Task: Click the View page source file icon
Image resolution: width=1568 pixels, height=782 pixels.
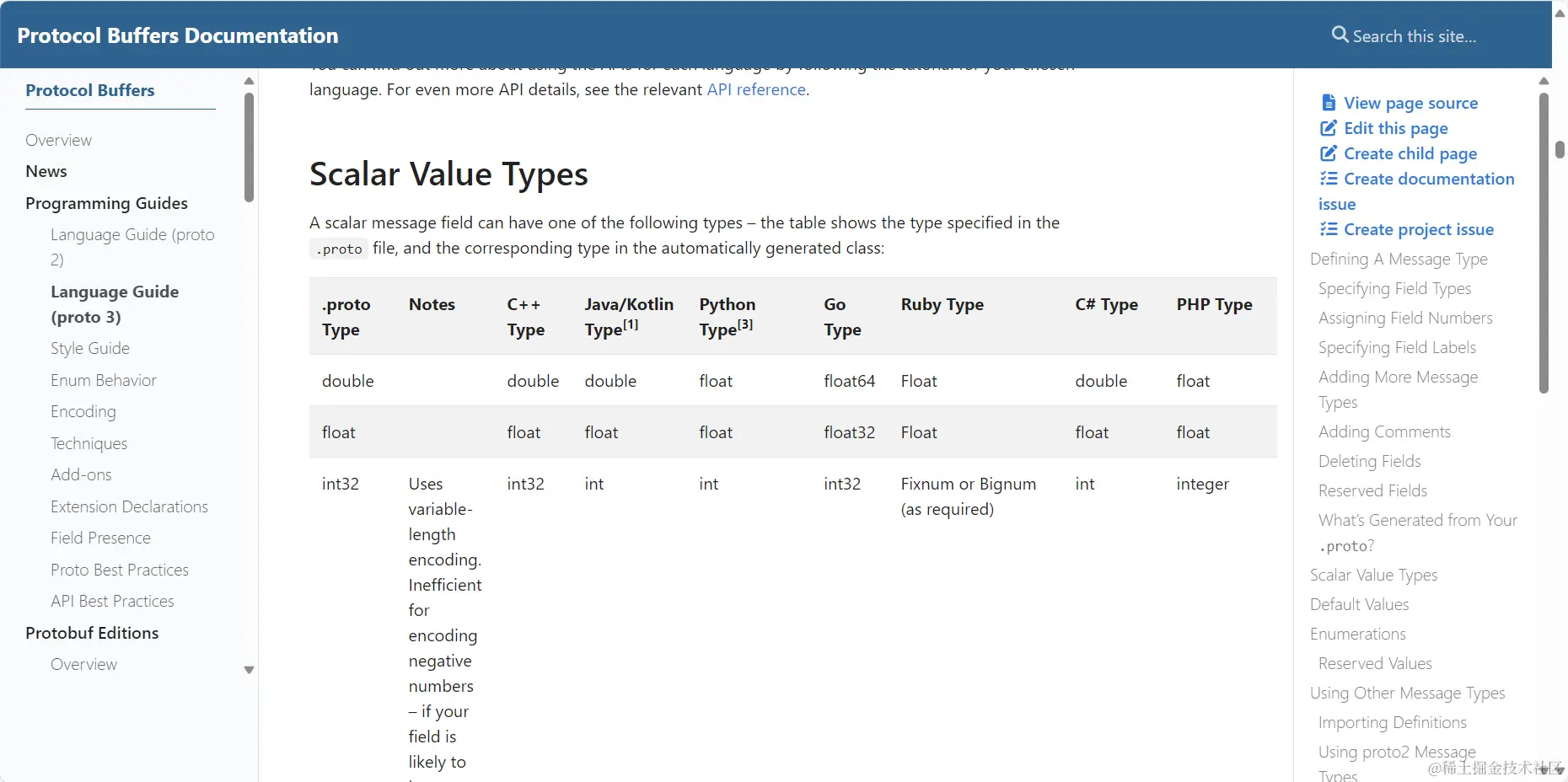Action: pos(1329,103)
